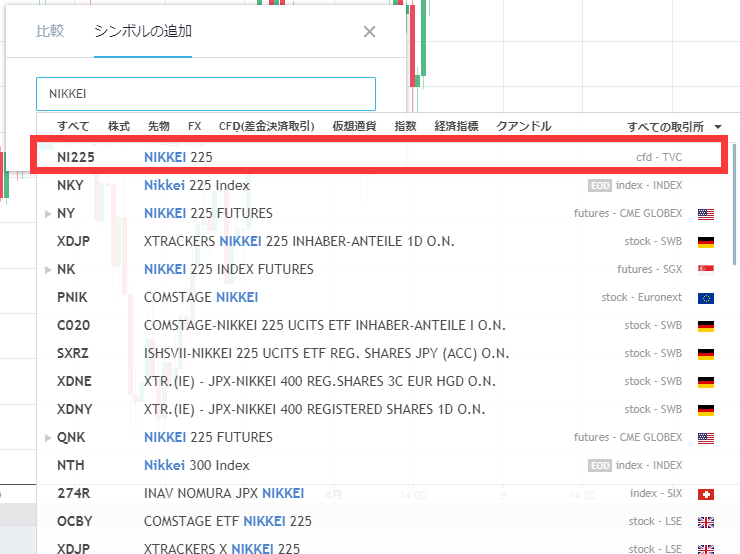Click EOD badge on NKY row

(600, 186)
